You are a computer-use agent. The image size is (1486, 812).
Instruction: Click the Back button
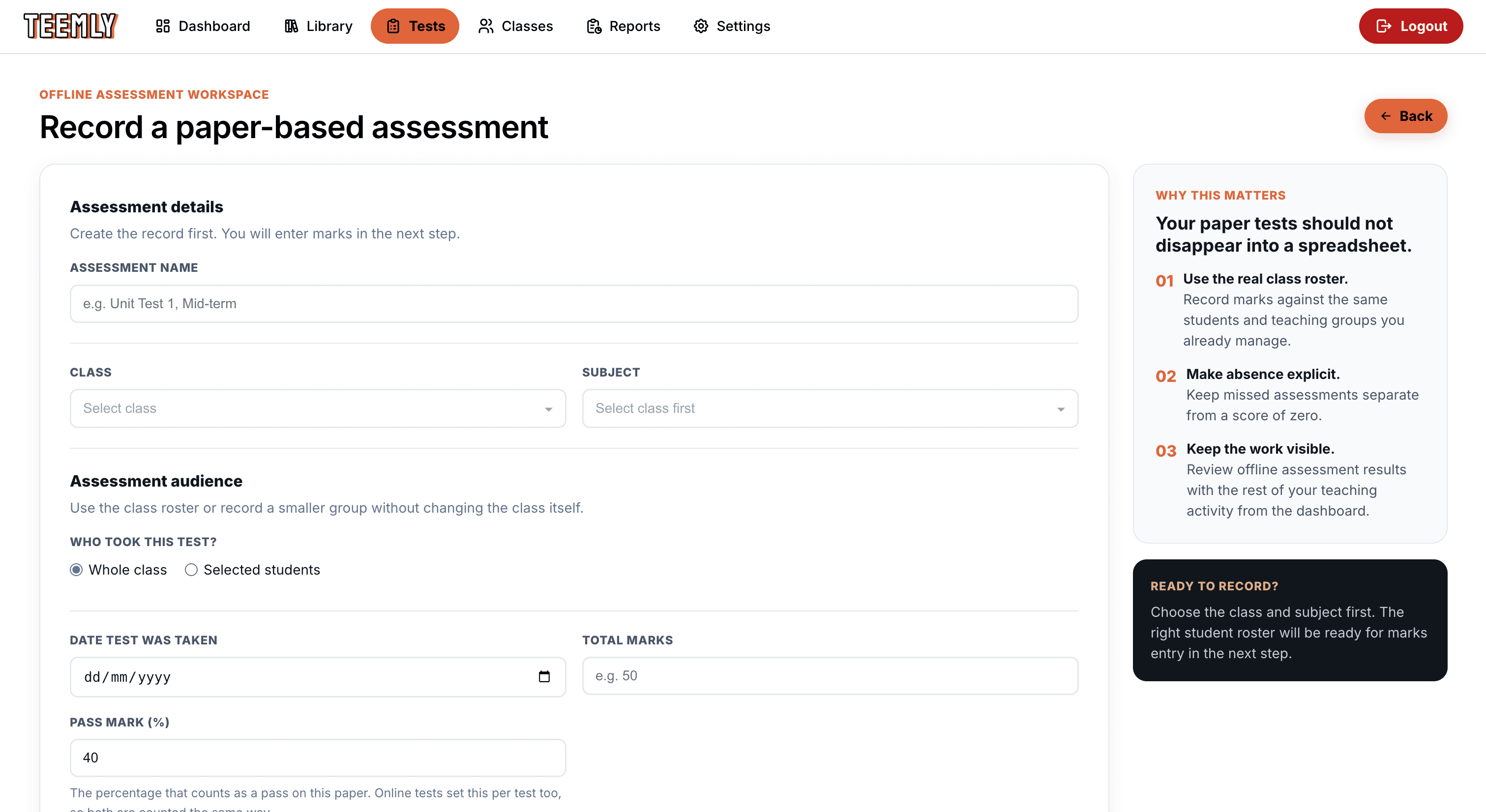[x=1405, y=116]
